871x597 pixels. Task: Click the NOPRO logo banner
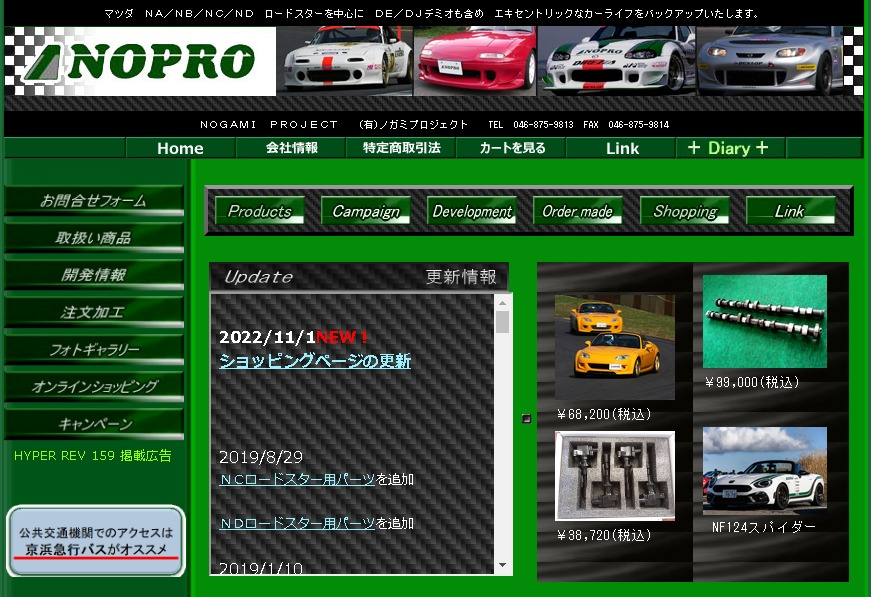pyautogui.click(x=140, y=61)
